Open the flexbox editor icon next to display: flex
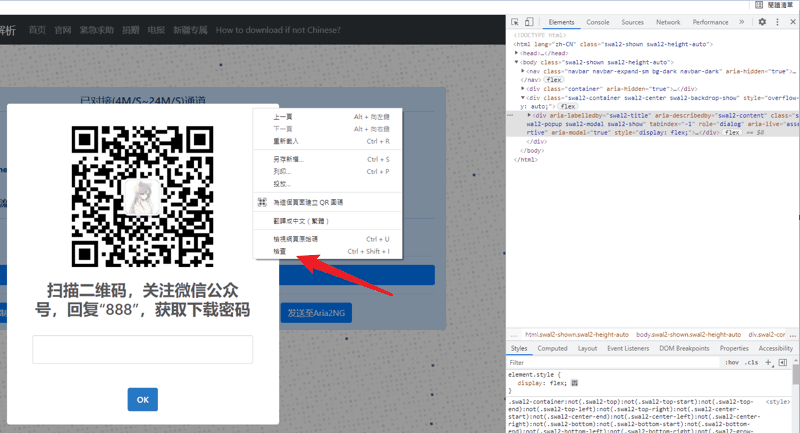This screenshot has width=800, height=433. tap(574, 383)
